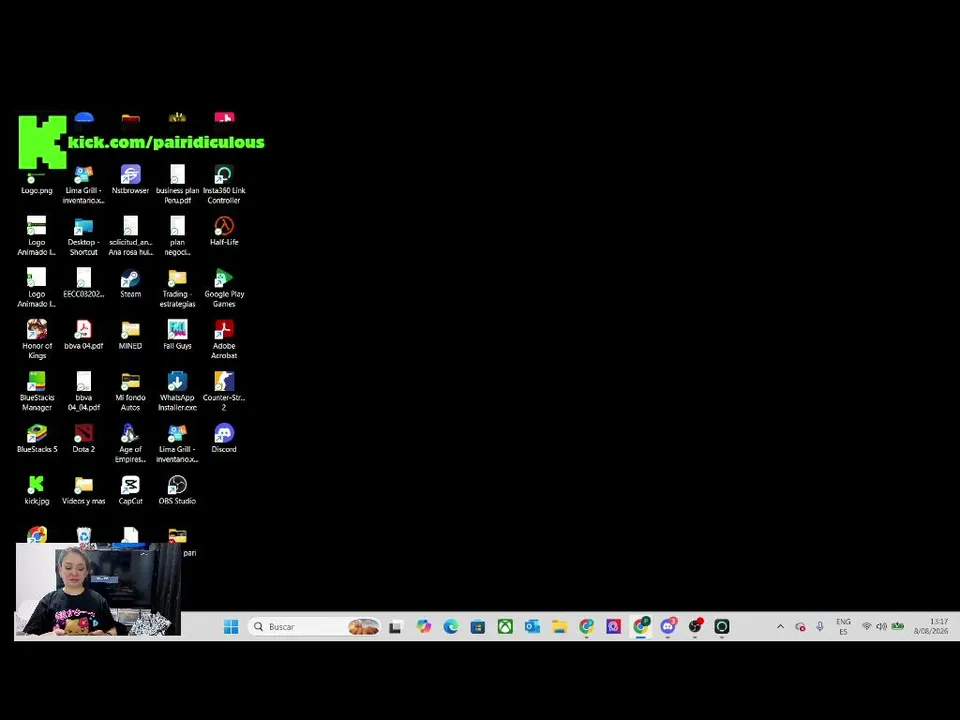The image size is (960, 720).
Task: Open the Nstbrowser desktop shortcut
Action: [x=130, y=179]
